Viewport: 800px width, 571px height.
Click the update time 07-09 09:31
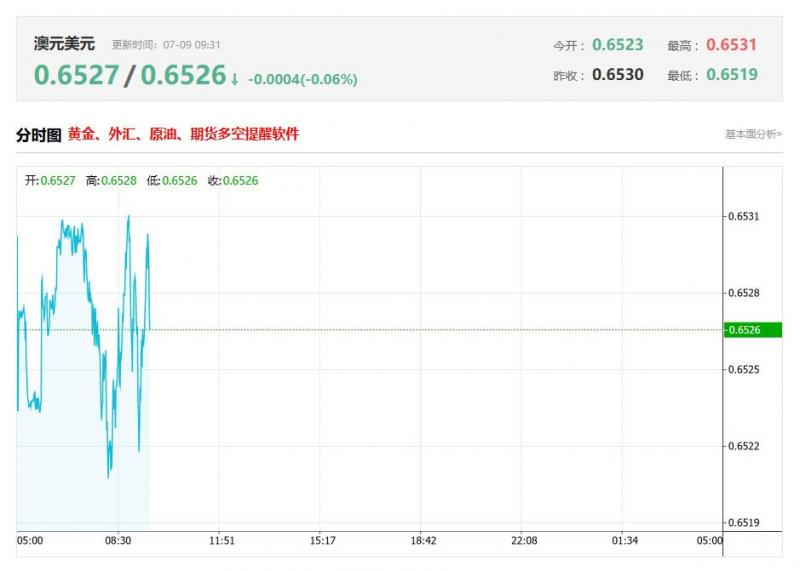coord(192,45)
